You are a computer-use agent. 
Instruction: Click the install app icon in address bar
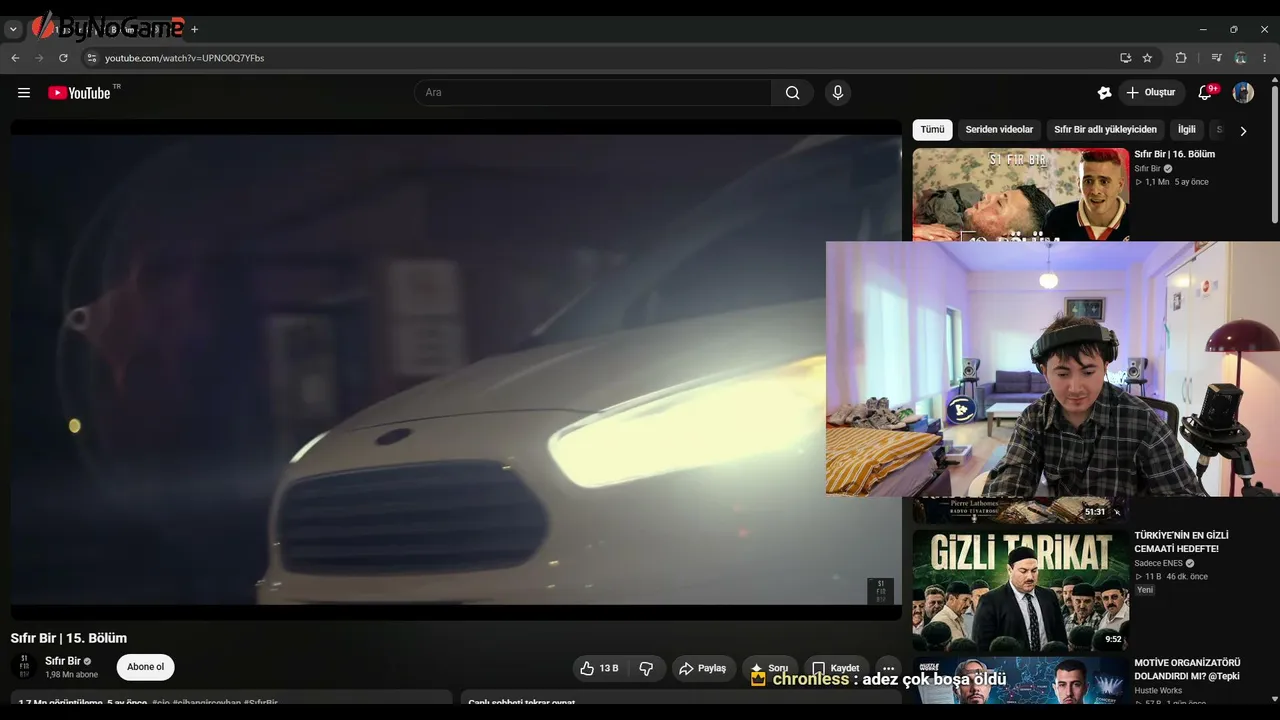[x=1125, y=58]
